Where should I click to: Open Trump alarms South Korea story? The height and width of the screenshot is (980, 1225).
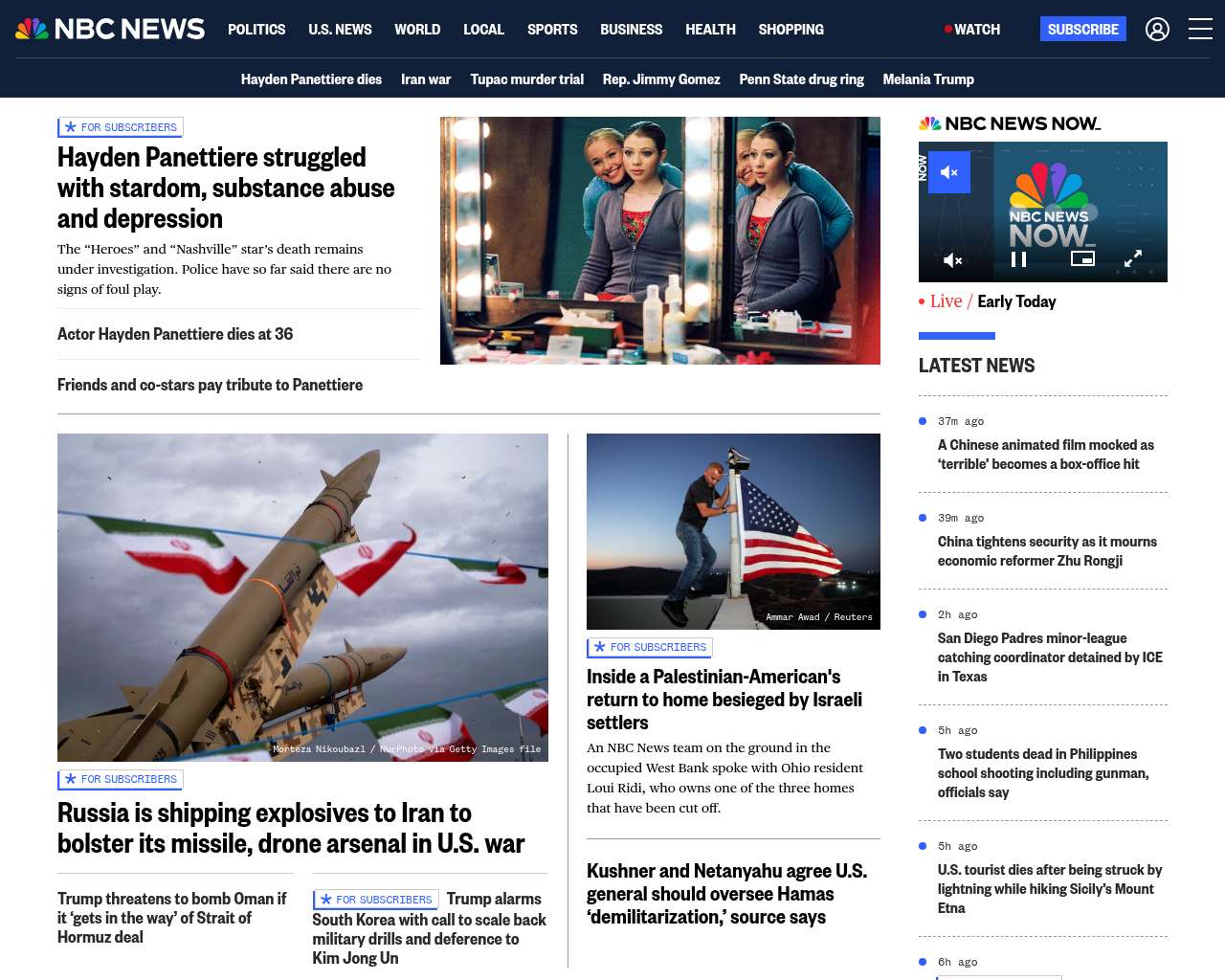pos(429,928)
